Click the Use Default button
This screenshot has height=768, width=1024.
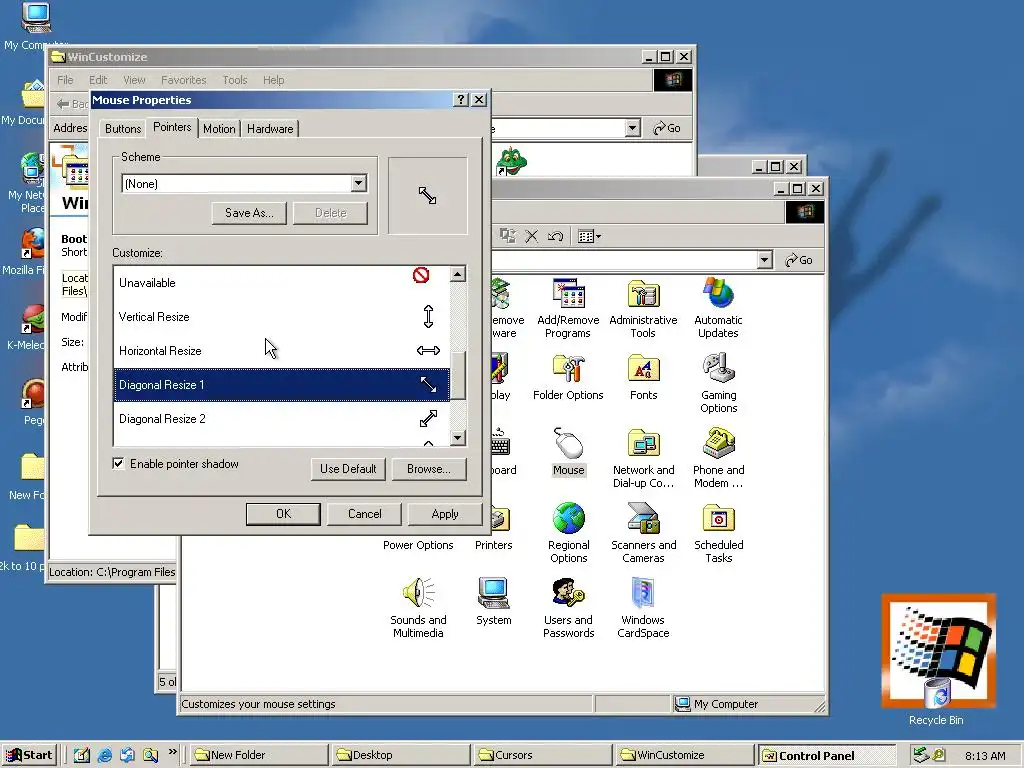click(348, 469)
